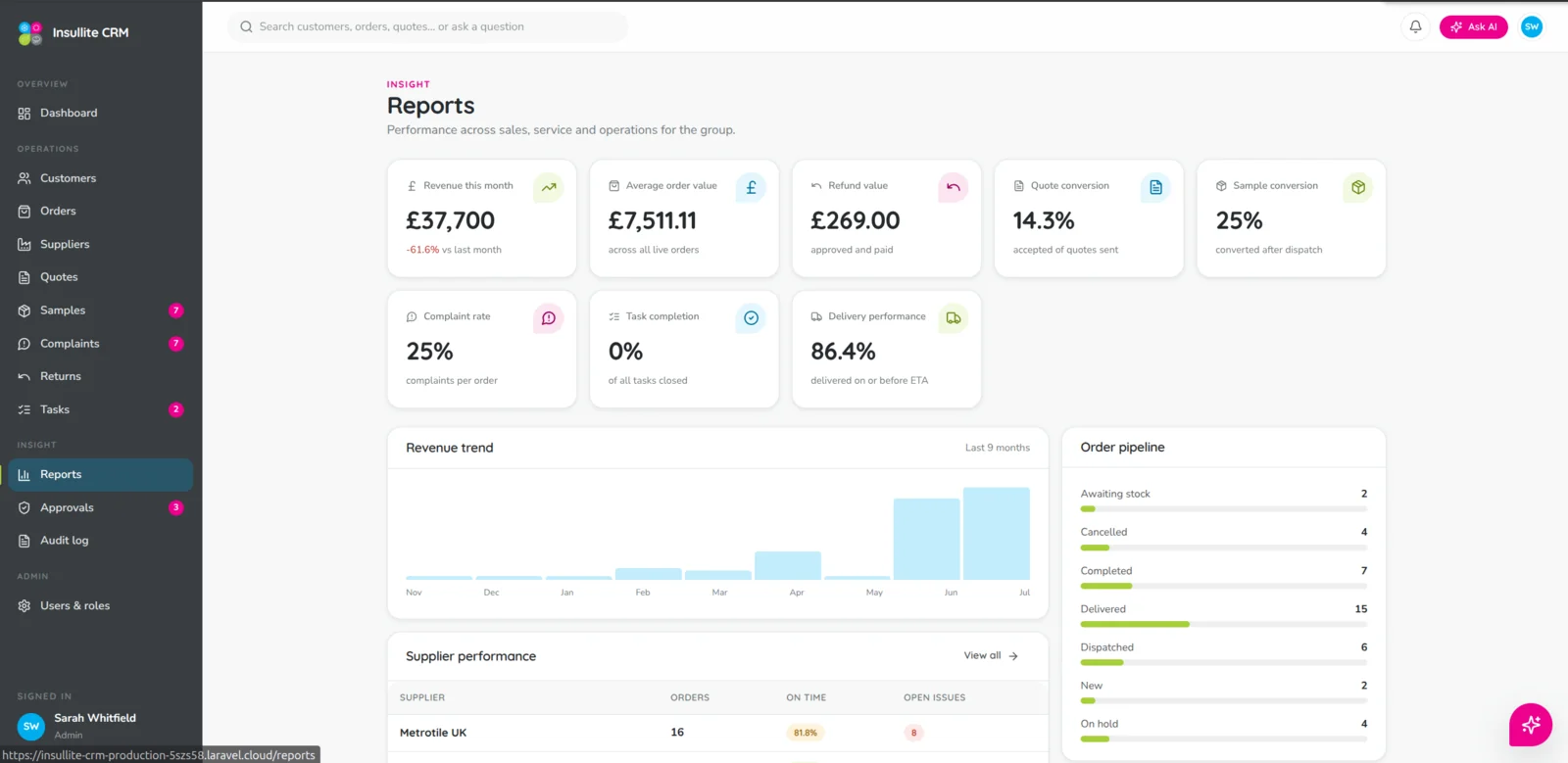Image resolution: width=1568 pixels, height=763 pixels.
Task: Click the Complaints bubble icon in sidebar
Action: (x=24, y=344)
